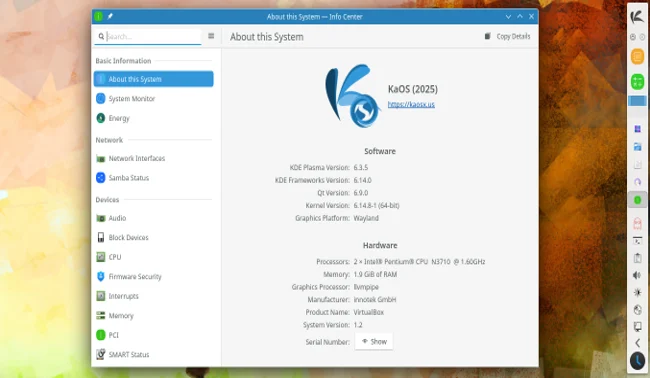Open the file manager icon in panel

pyautogui.click(x=638, y=147)
